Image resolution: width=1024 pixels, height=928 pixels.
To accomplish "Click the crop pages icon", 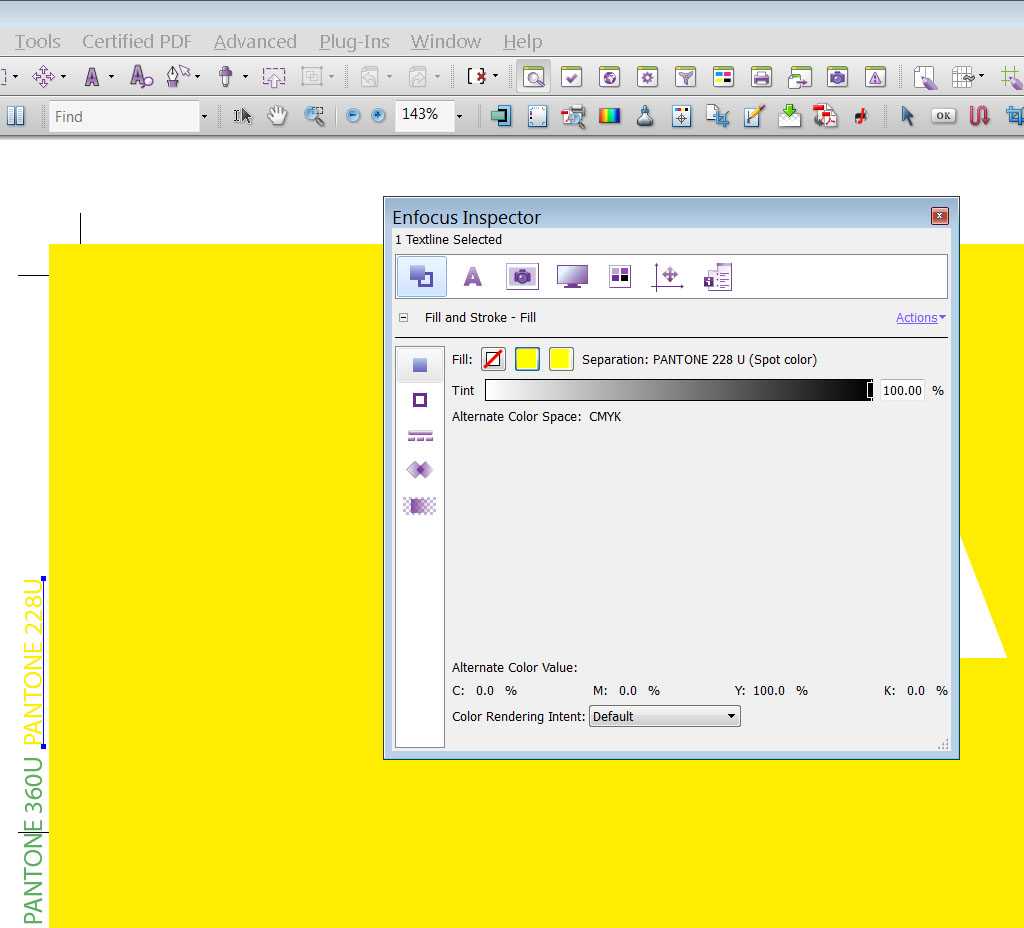I will click(x=718, y=116).
